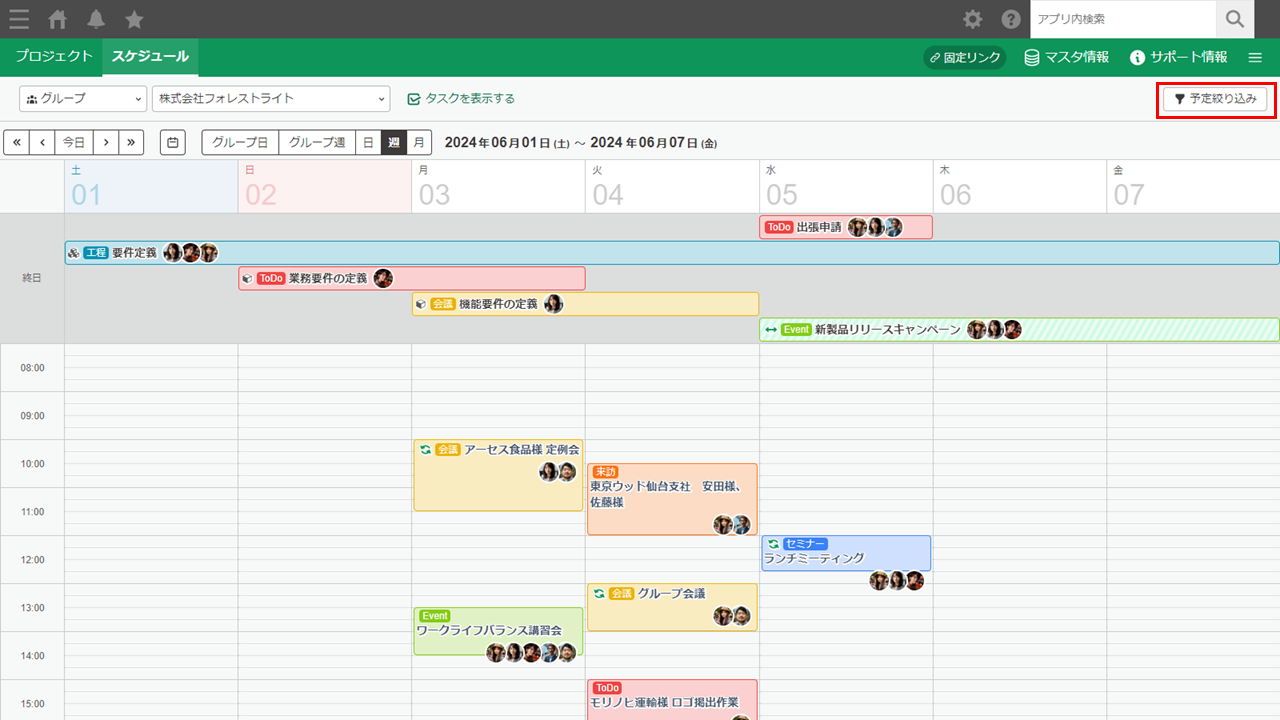Click the アプリ内検索 search field
The width and height of the screenshot is (1280, 720).
pyautogui.click(x=1122, y=19)
